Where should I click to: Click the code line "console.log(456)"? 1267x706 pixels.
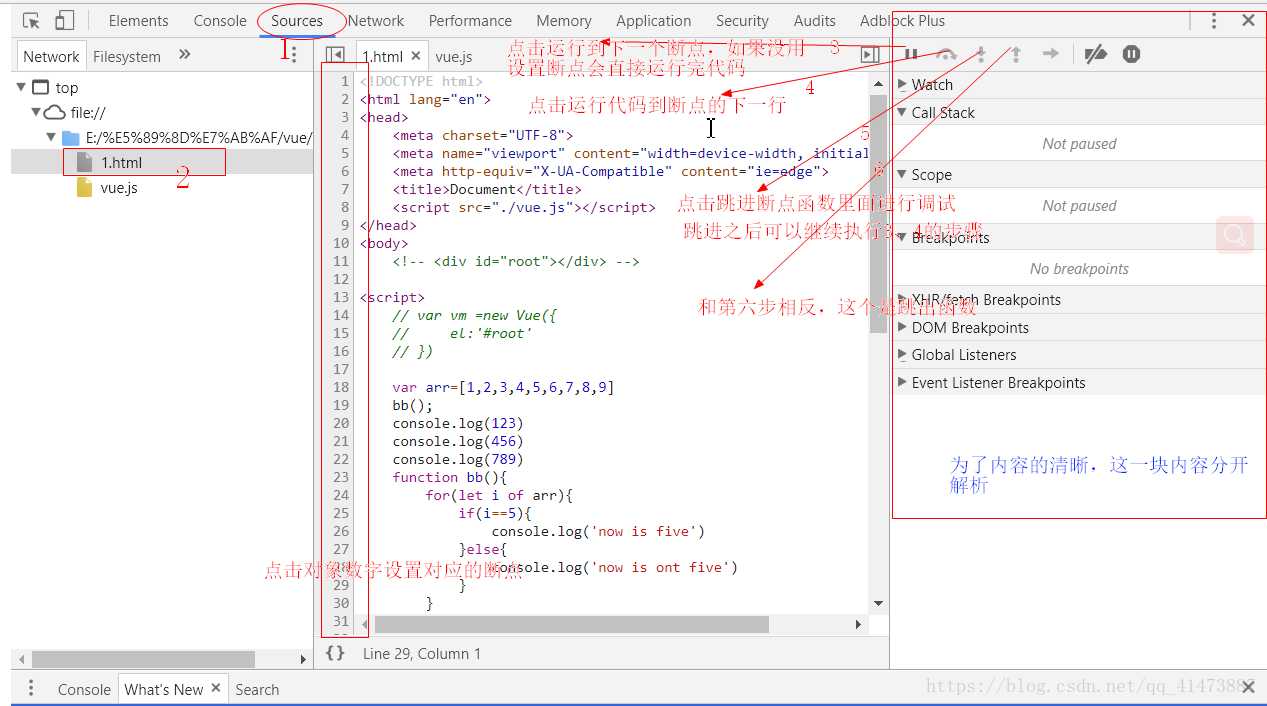(458, 441)
